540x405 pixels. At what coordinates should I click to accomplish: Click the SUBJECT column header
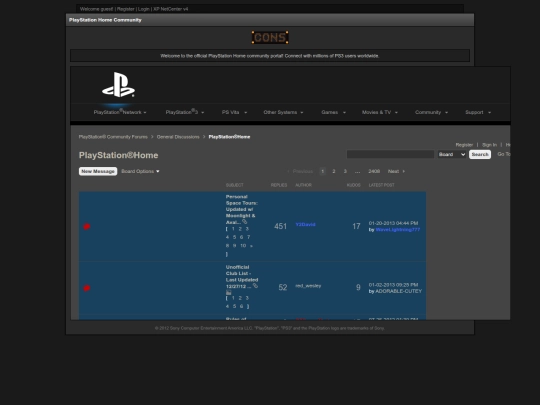[x=235, y=185]
